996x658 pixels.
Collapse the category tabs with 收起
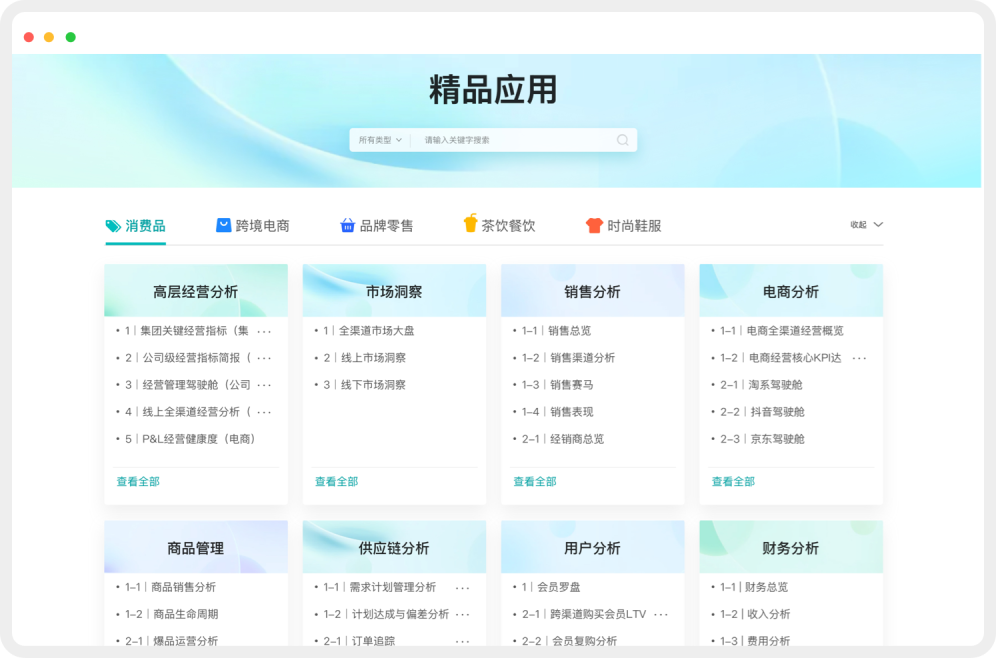(866, 225)
